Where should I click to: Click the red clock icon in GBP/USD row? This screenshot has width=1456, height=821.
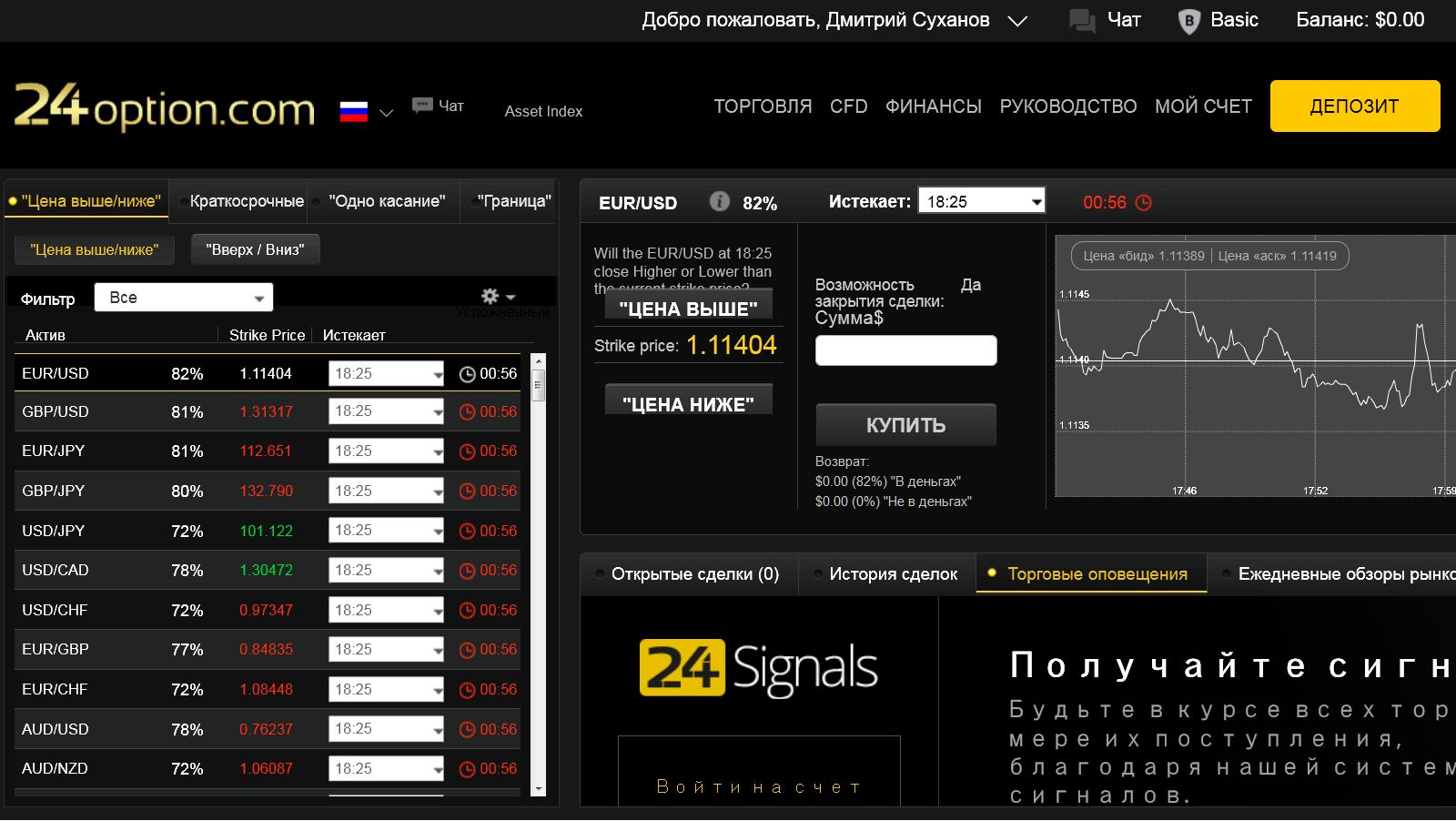point(467,412)
